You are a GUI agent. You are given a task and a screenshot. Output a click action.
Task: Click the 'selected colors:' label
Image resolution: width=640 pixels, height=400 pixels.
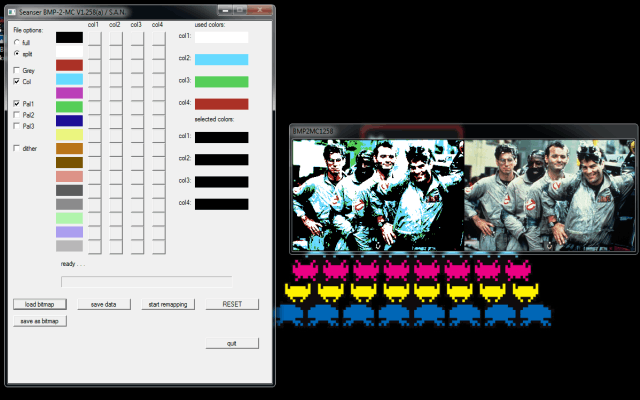[214, 119]
